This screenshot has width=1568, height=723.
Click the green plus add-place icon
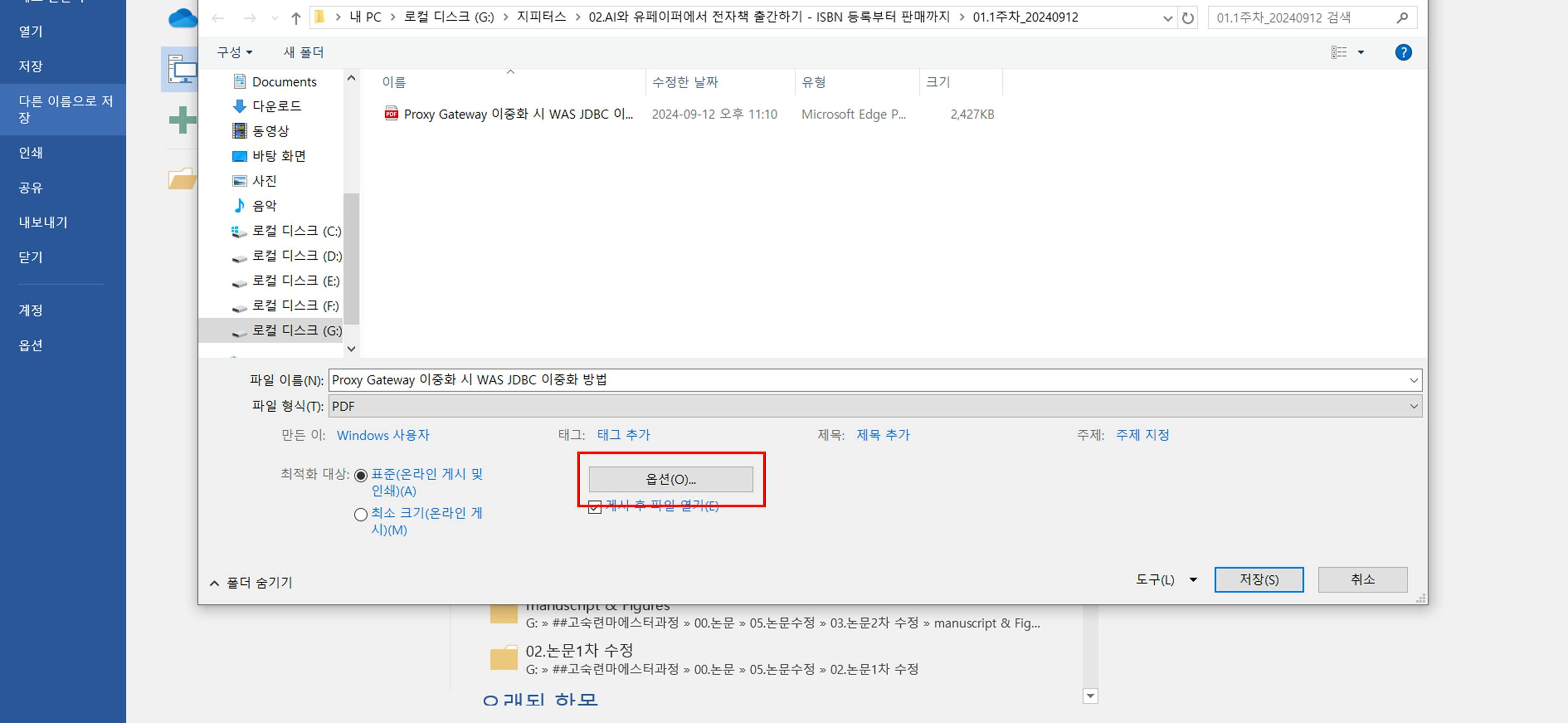(x=182, y=120)
